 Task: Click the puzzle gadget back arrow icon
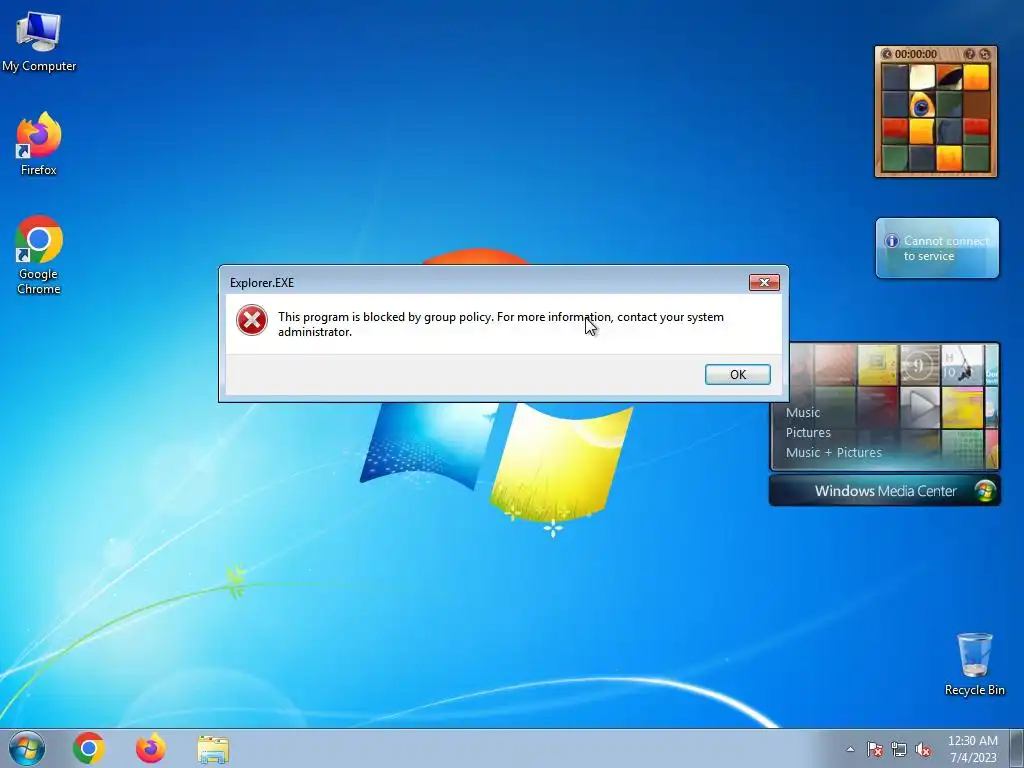click(x=886, y=54)
